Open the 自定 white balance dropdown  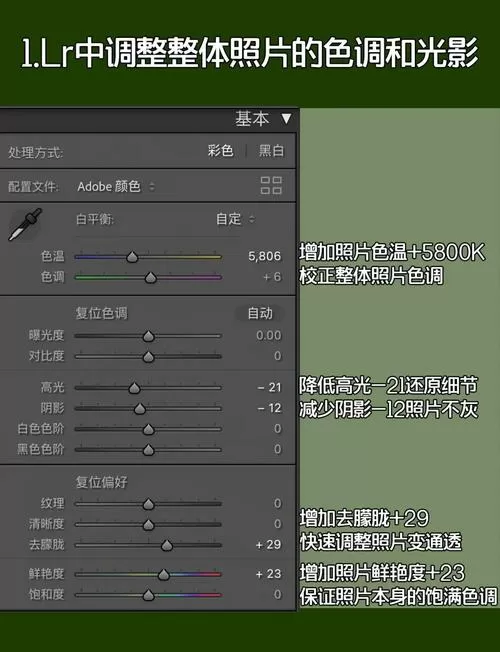tap(235, 219)
